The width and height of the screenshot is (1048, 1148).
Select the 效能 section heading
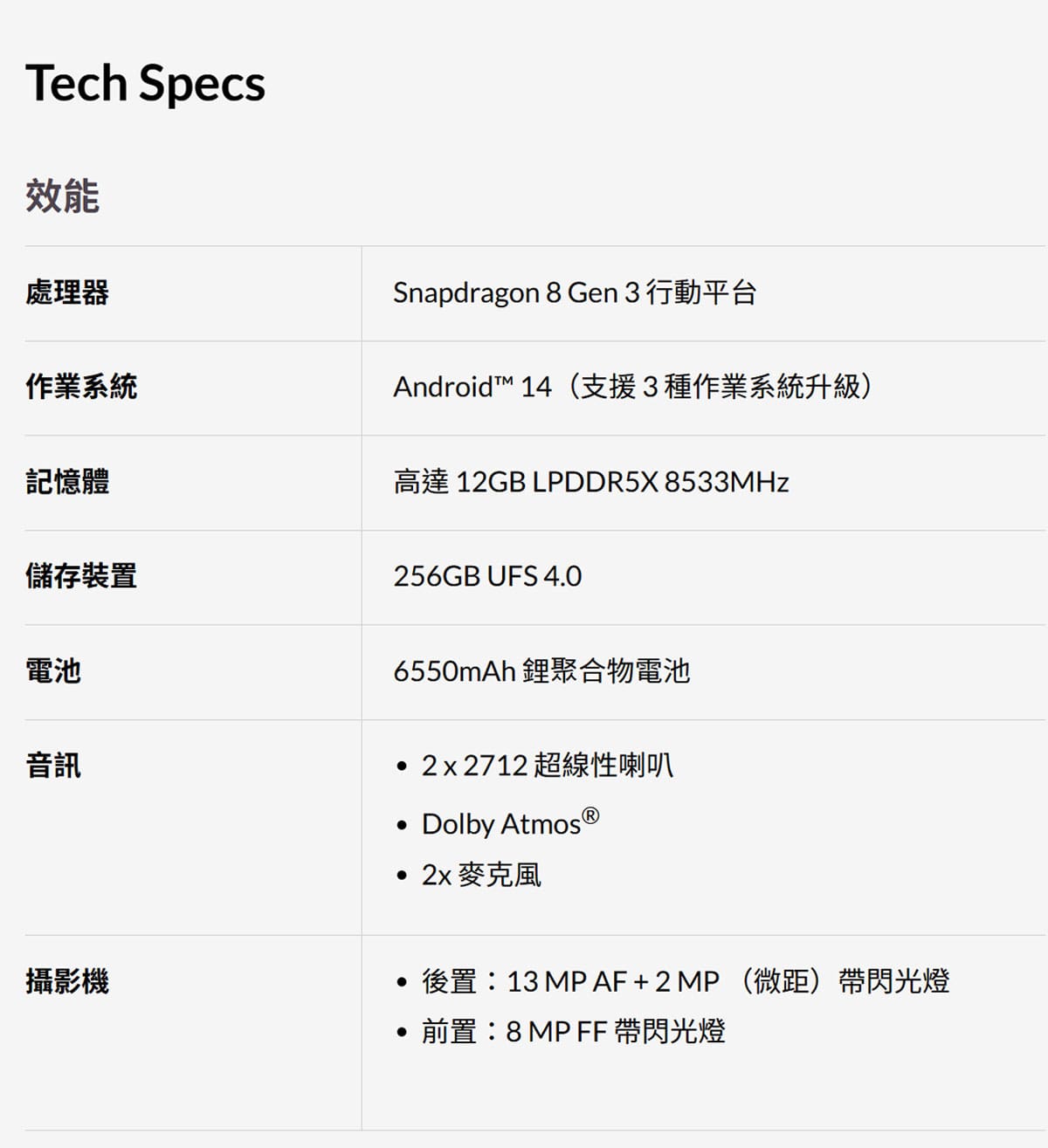click(x=62, y=196)
